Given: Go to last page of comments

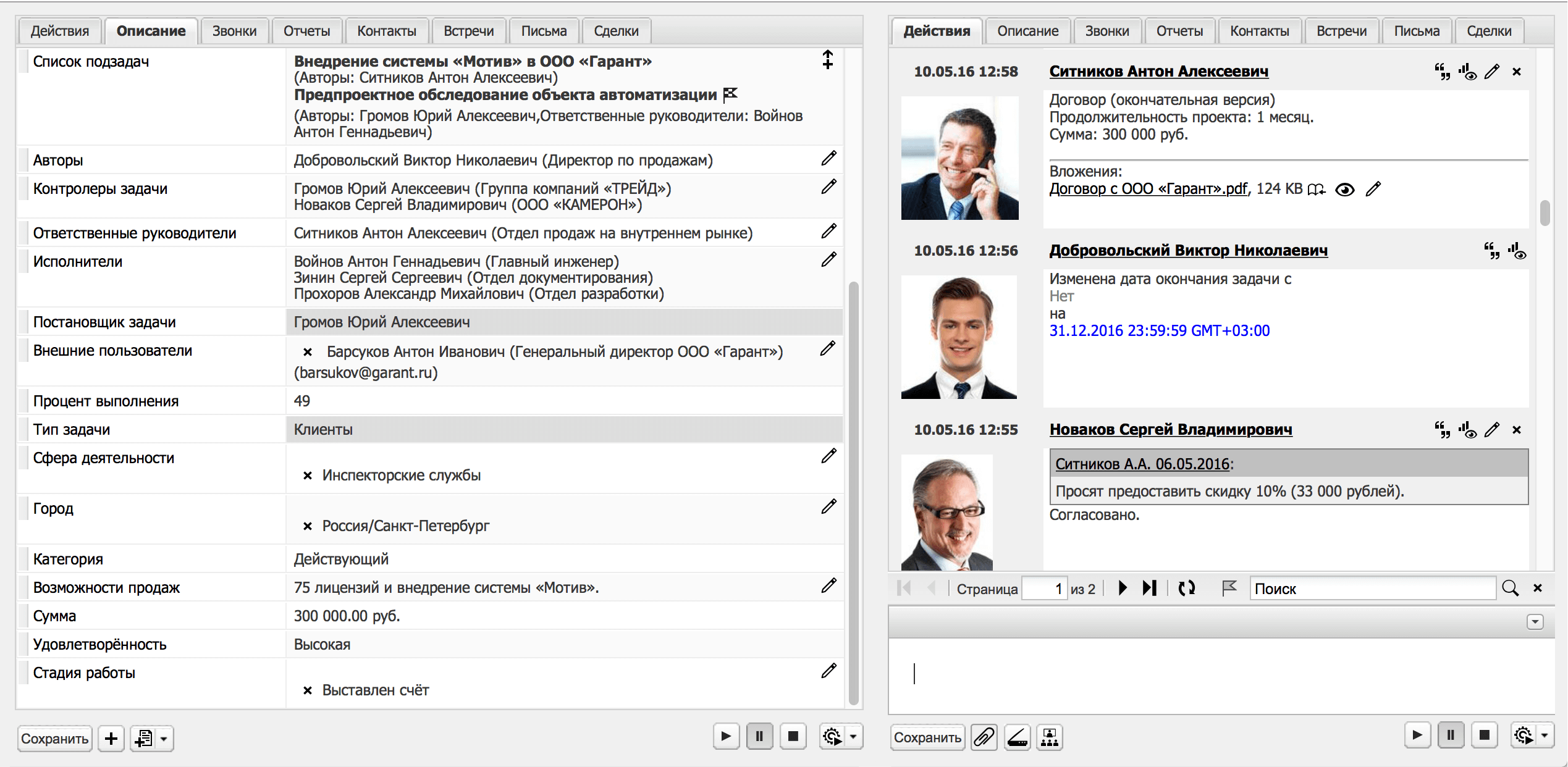Looking at the screenshot, I should tap(1149, 588).
